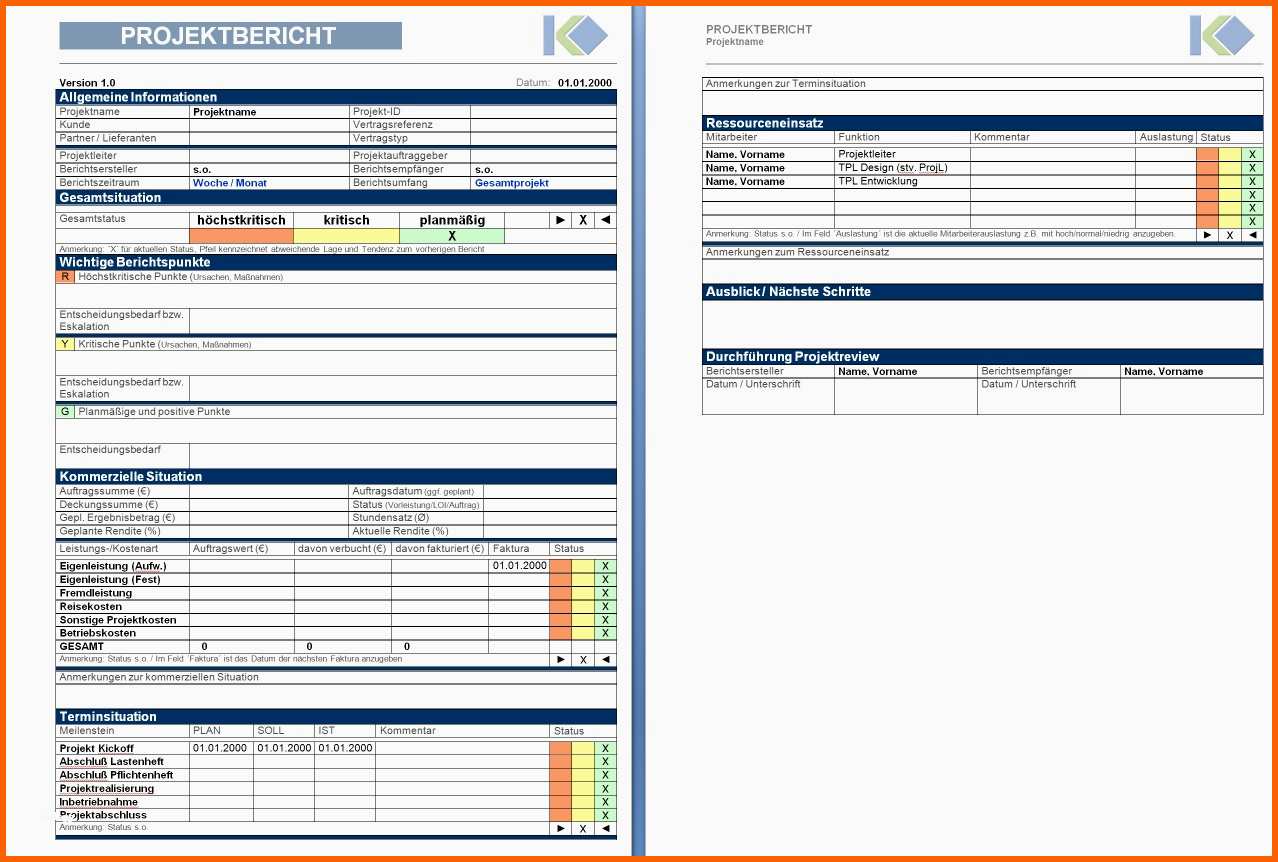Click the right-pointing arrow in the Gesamtstatus row
The image size is (1278, 862).
[x=560, y=220]
